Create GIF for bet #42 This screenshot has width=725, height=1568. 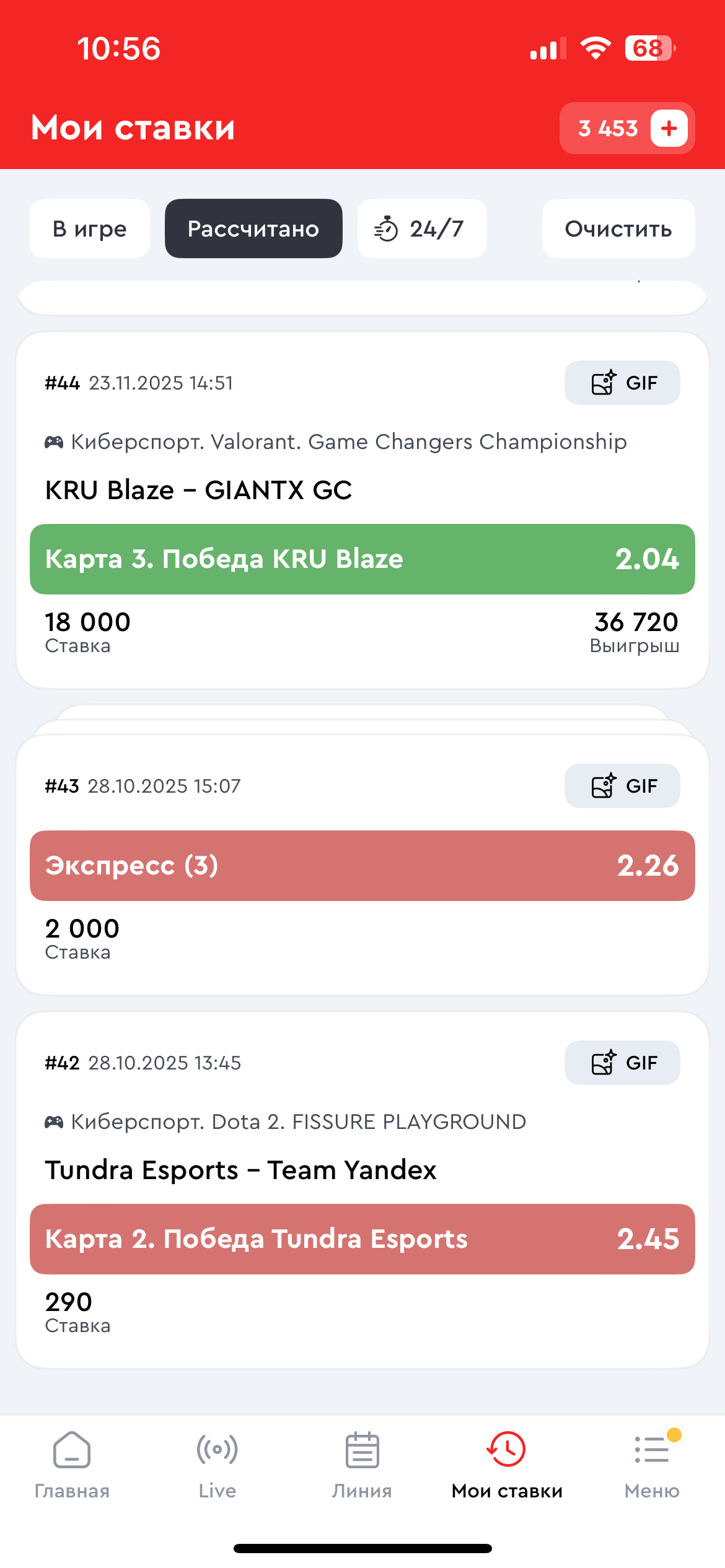[622, 1063]
